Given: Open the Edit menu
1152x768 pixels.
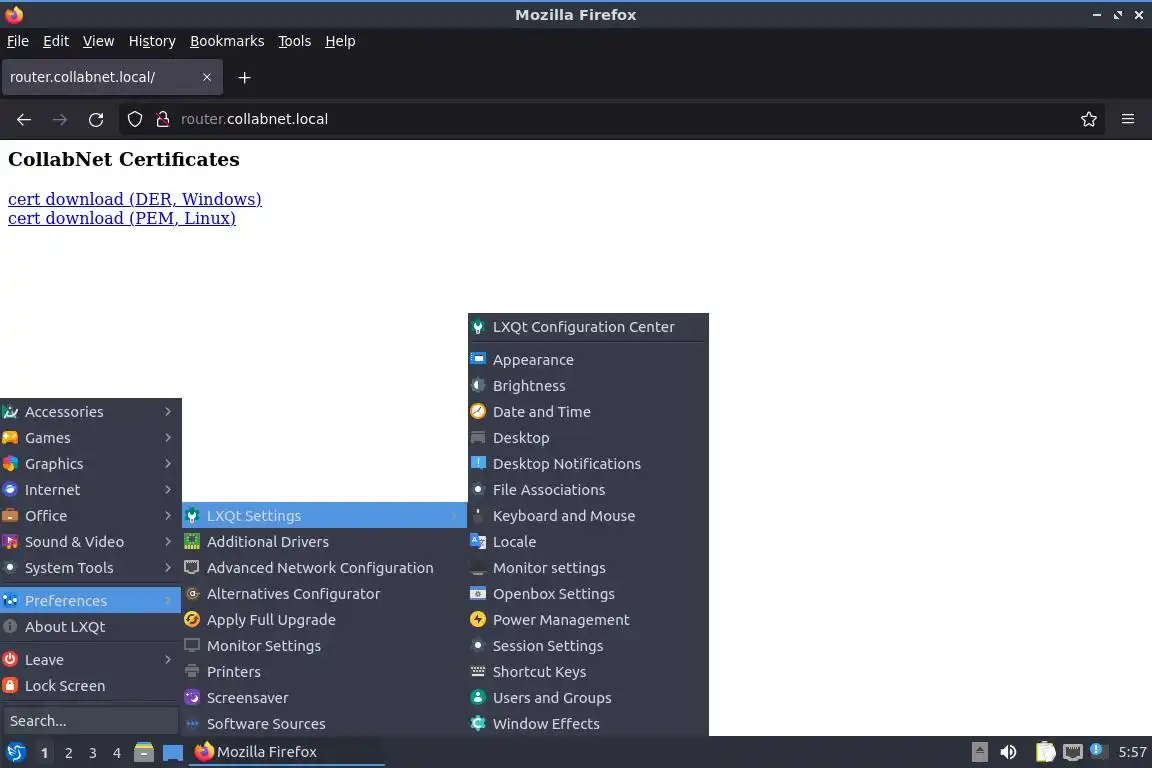Looking at the screenshot, I should (x=56, y=41).
